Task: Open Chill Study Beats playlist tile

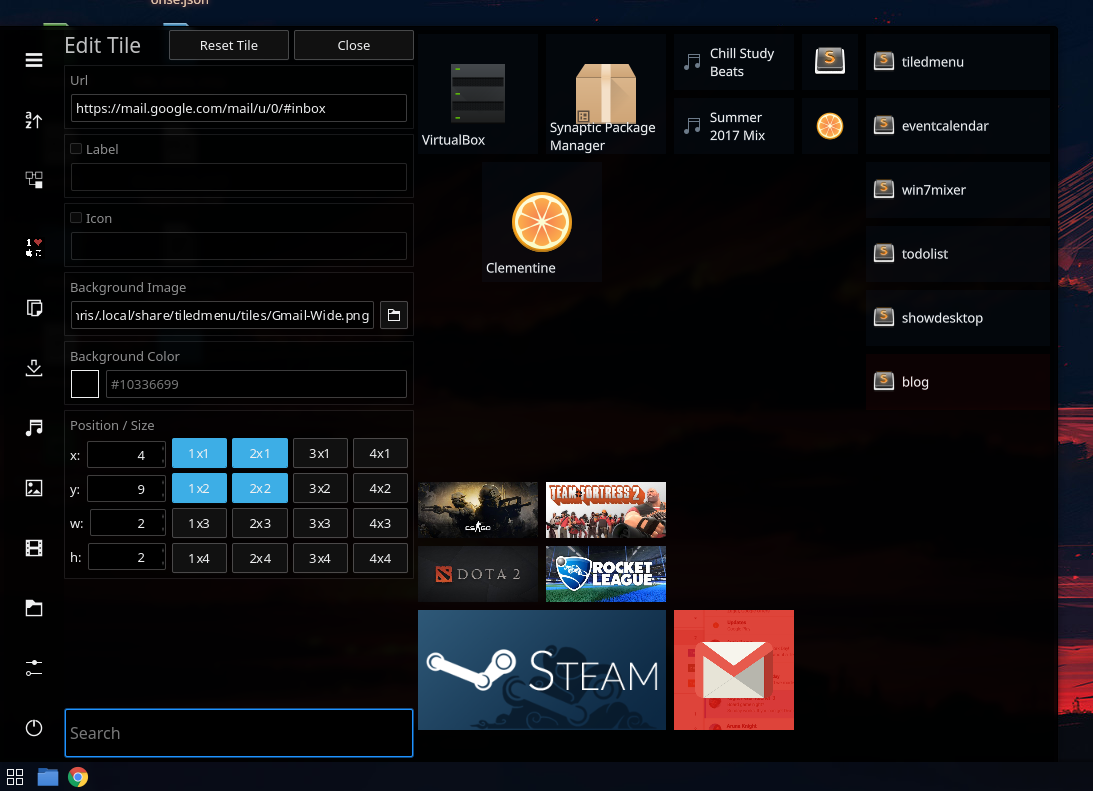Action: tap(733, 62)
